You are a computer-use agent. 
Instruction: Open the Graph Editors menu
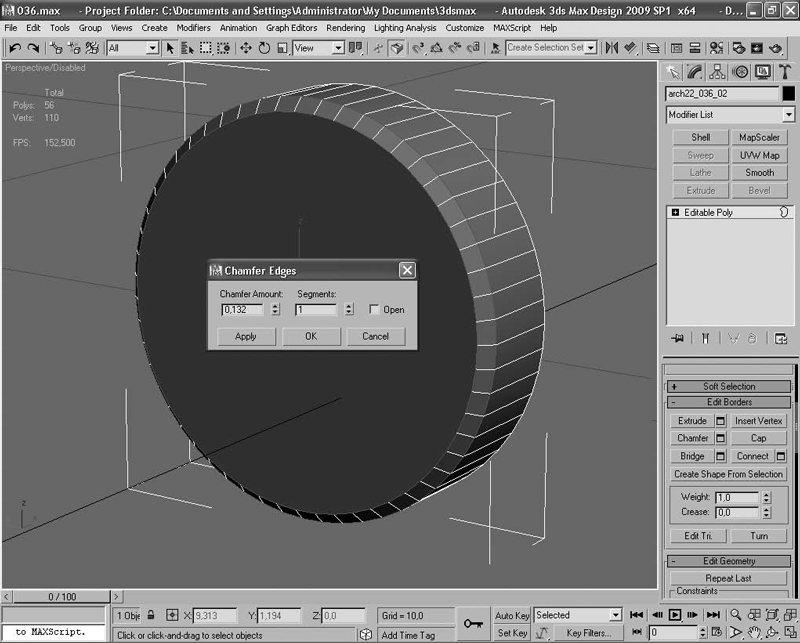[291, 28]
